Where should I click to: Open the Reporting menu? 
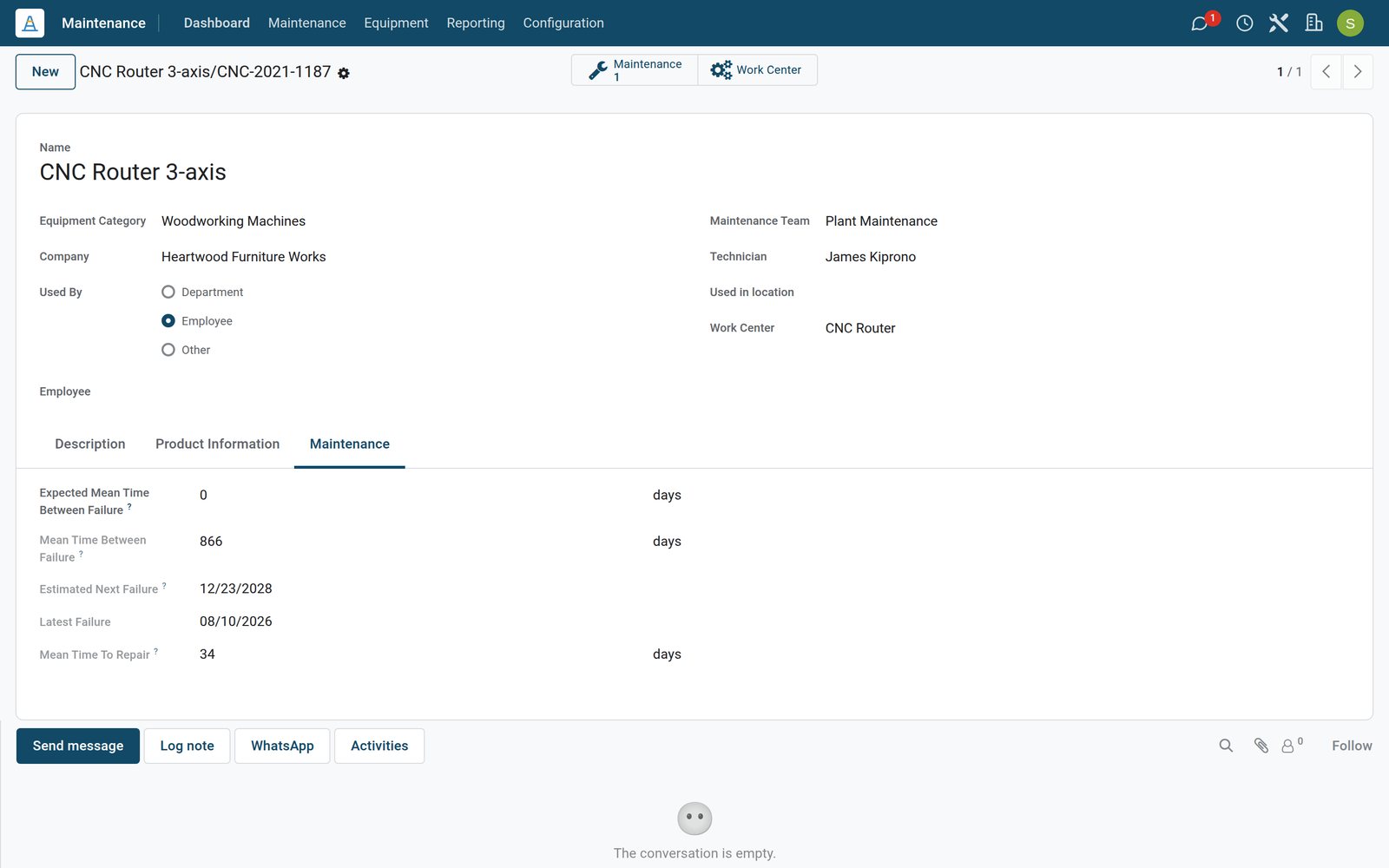click(x=476, y=23)
